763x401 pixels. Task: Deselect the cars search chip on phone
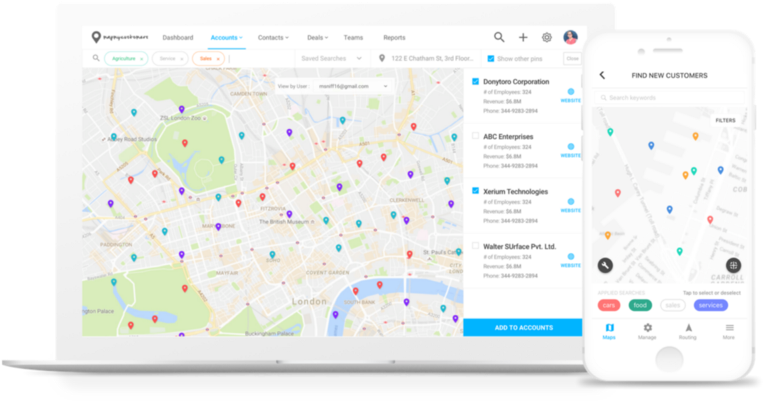pos(609,305)
